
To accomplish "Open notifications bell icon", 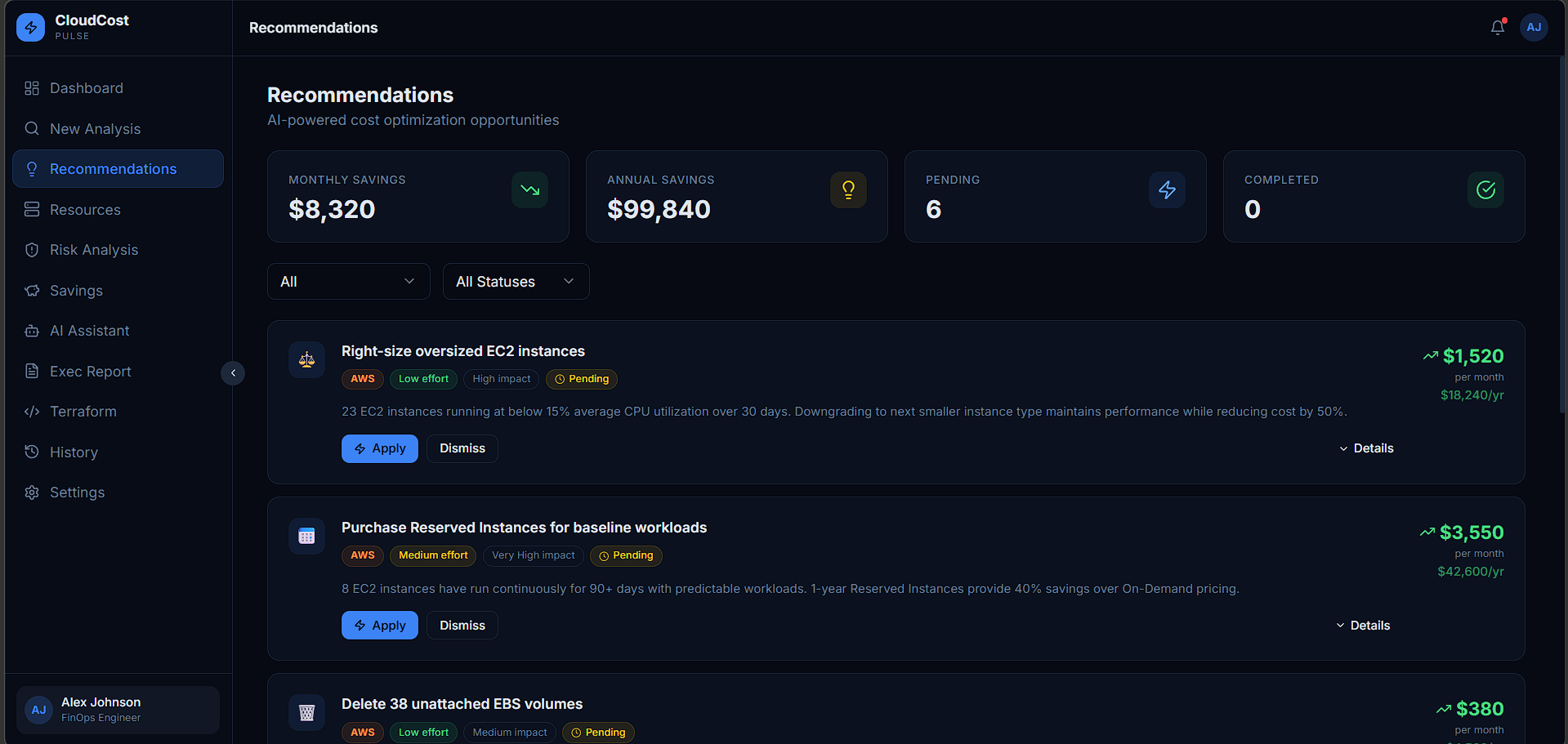I will (1497, 28).
